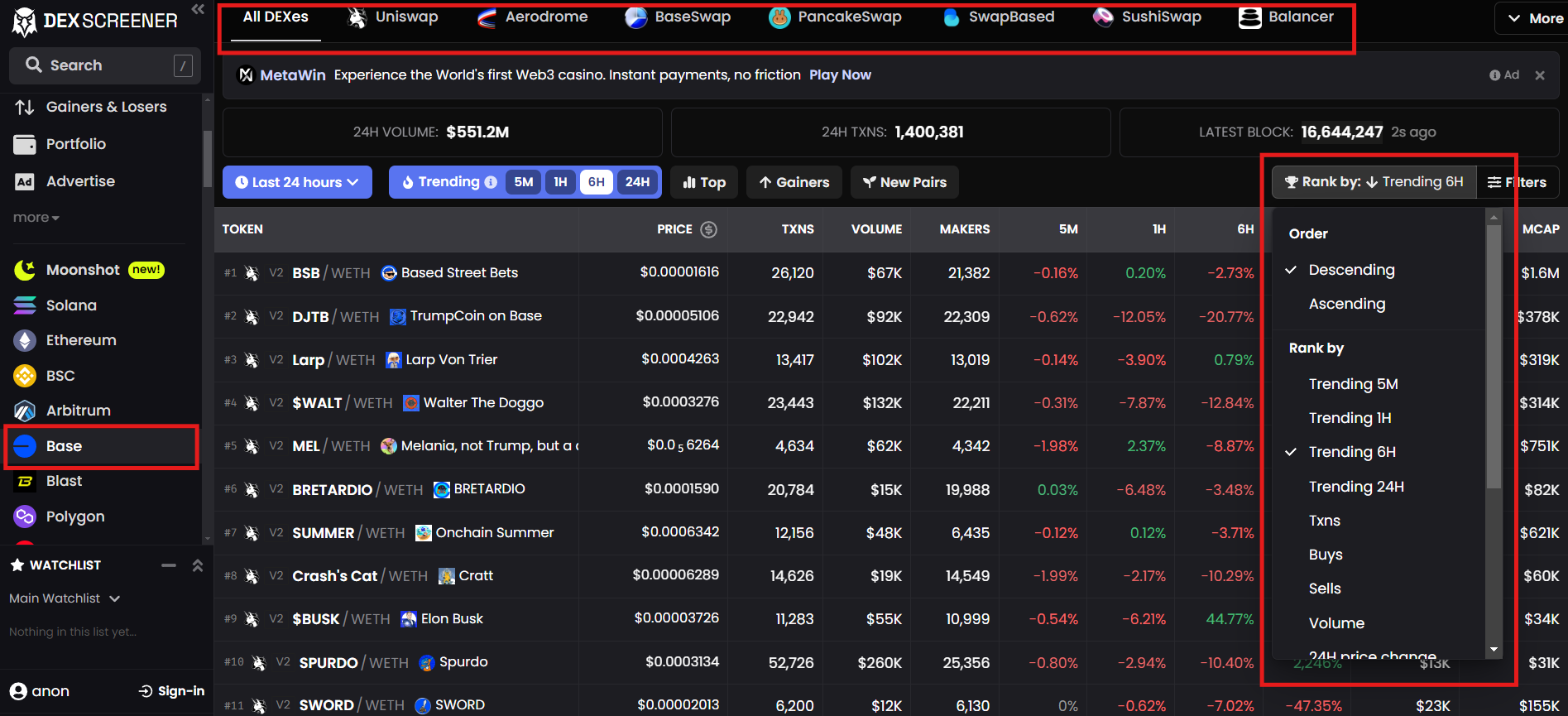
Task: Open the Filters button
Action: pyautogui.click(x=1518, y=182)
